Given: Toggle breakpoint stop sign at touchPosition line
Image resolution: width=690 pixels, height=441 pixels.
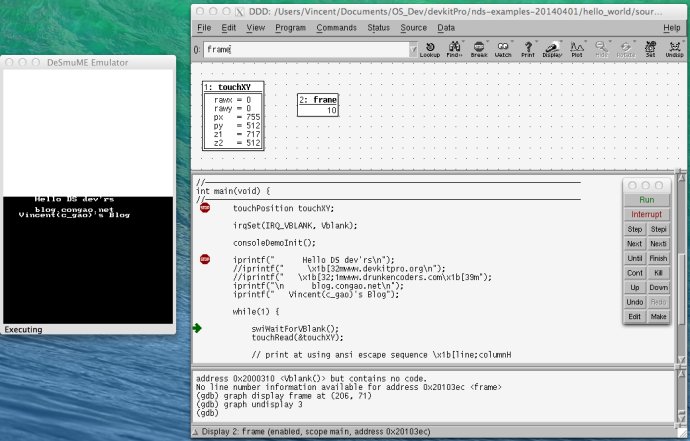Looking at the screenshot, I should [x=205, y=208].
